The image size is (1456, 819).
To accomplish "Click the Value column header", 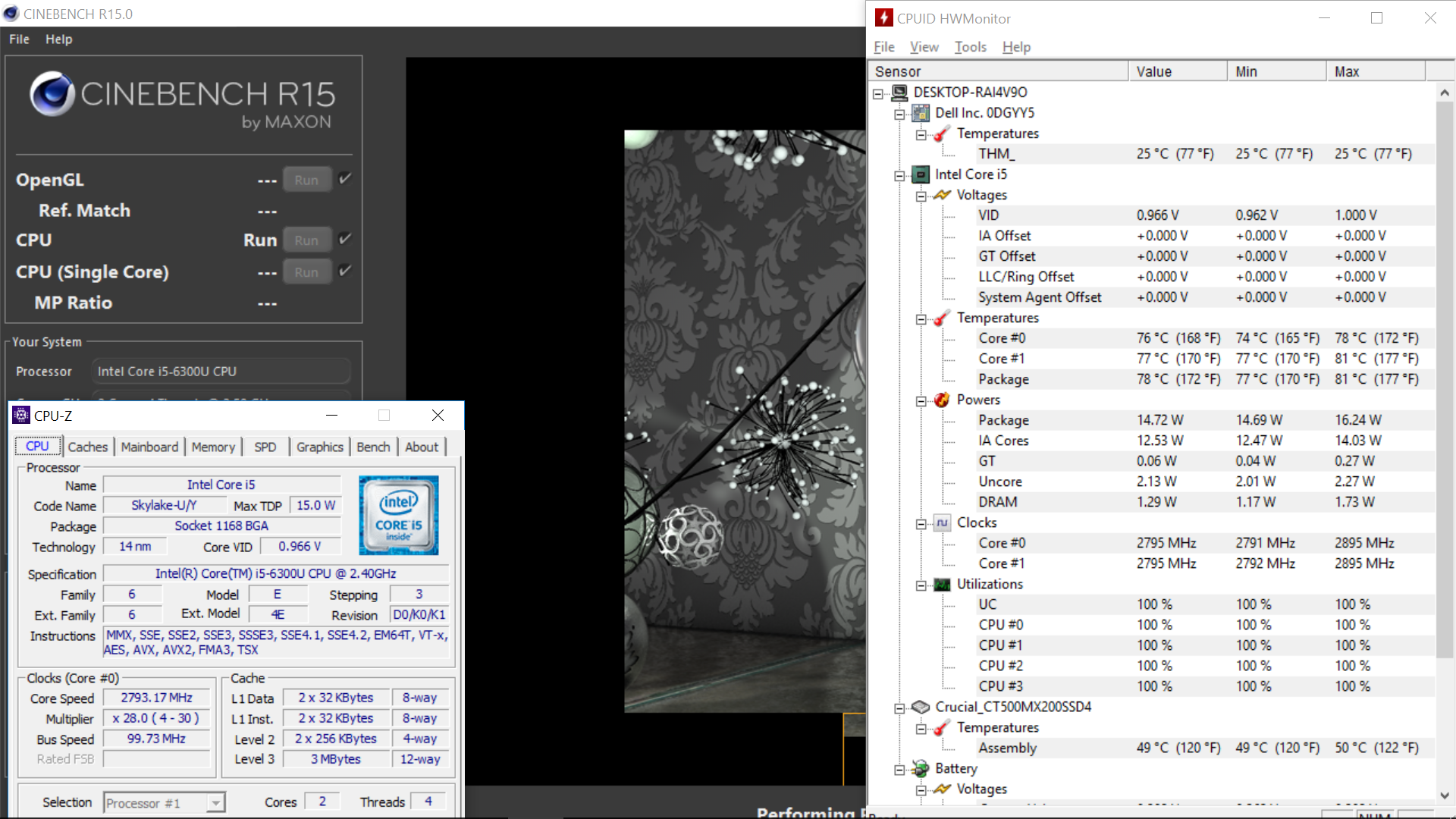I will tap(1177, 71).
